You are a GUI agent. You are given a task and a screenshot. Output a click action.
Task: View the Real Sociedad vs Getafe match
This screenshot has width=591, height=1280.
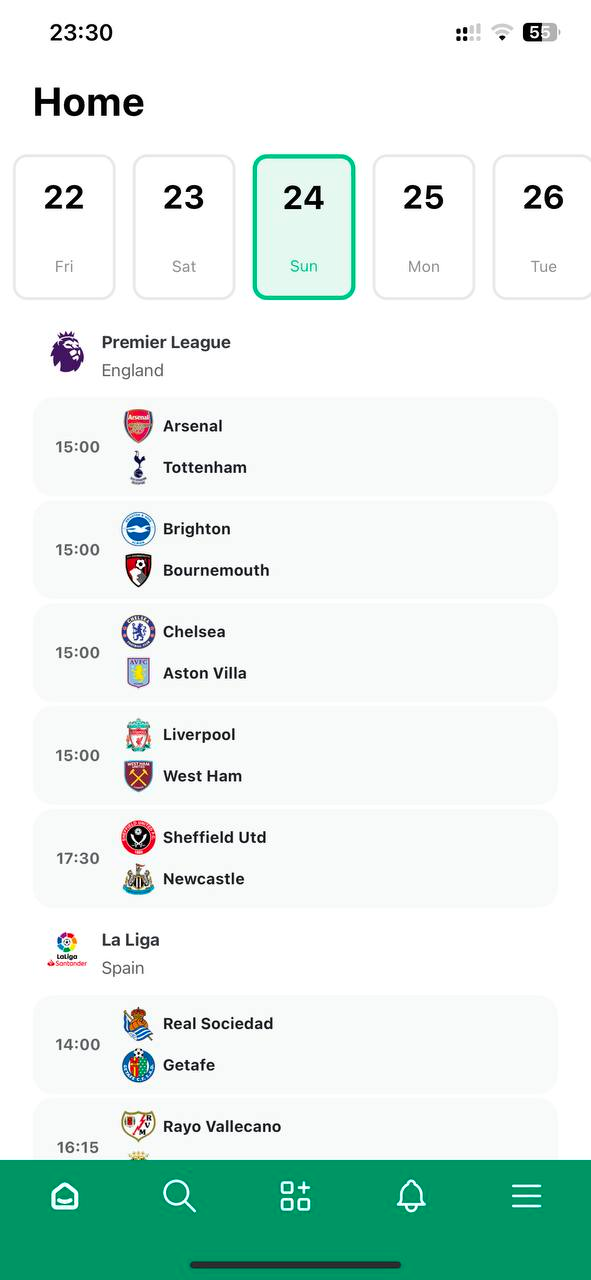coord(295,1043)
